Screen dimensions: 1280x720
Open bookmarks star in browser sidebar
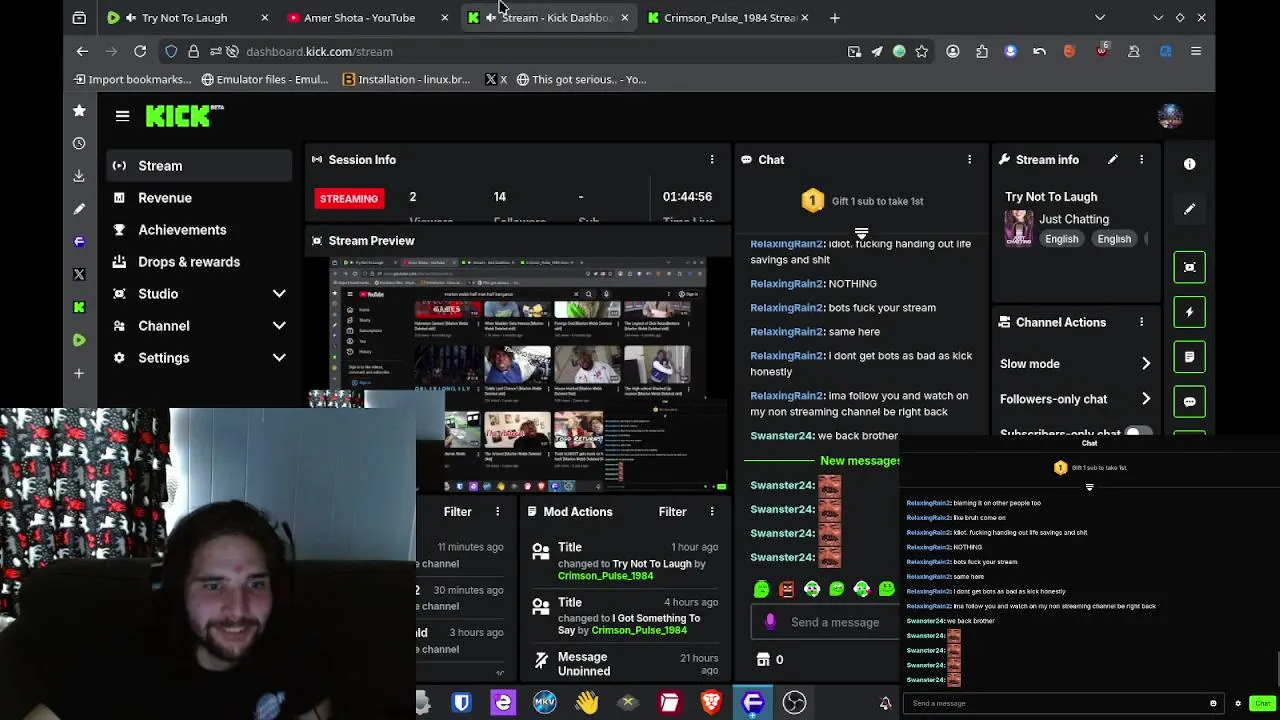79,111
